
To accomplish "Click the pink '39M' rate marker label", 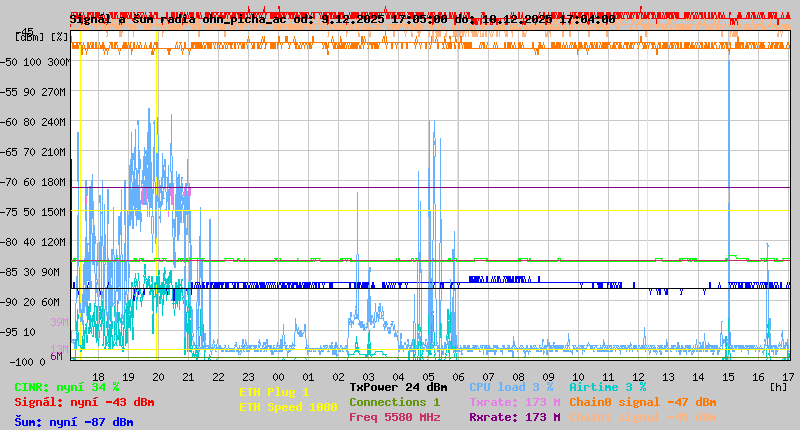I will pos(59,322).
